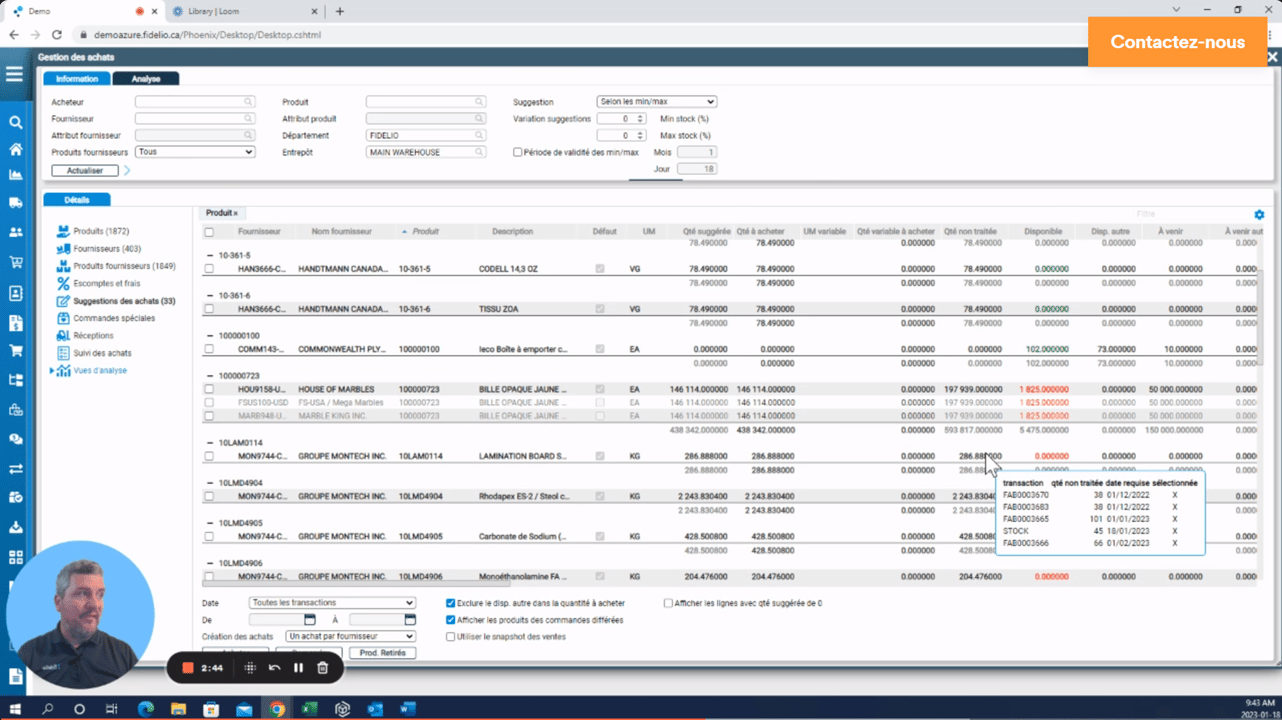Click the arrow next to Actualiser
This screenshot has width=1282, height=720.
[x=127, y=171]
